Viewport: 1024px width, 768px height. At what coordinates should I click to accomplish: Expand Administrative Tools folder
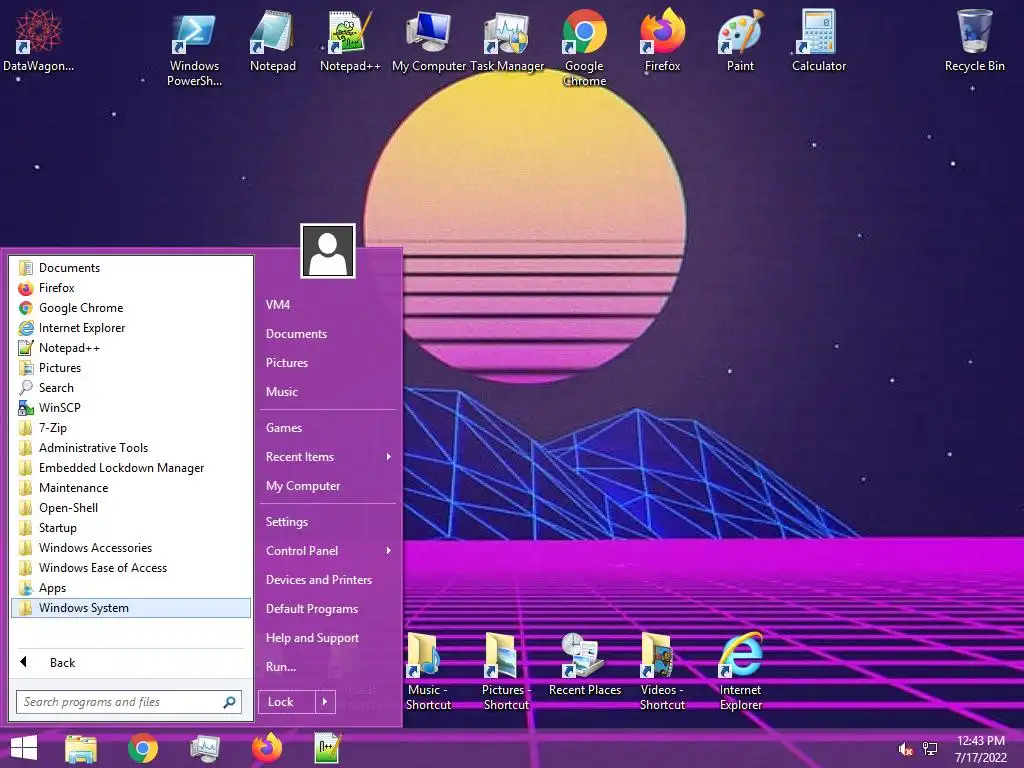coord(131,448)
